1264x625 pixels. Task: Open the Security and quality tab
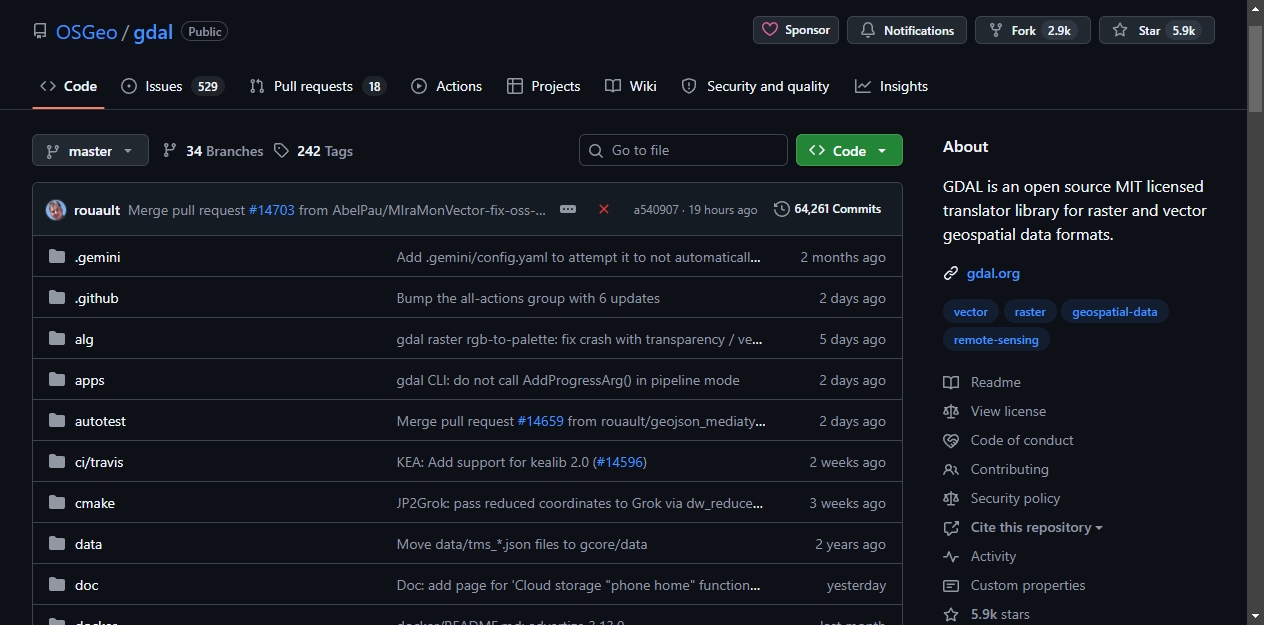(x=755, y=86)
